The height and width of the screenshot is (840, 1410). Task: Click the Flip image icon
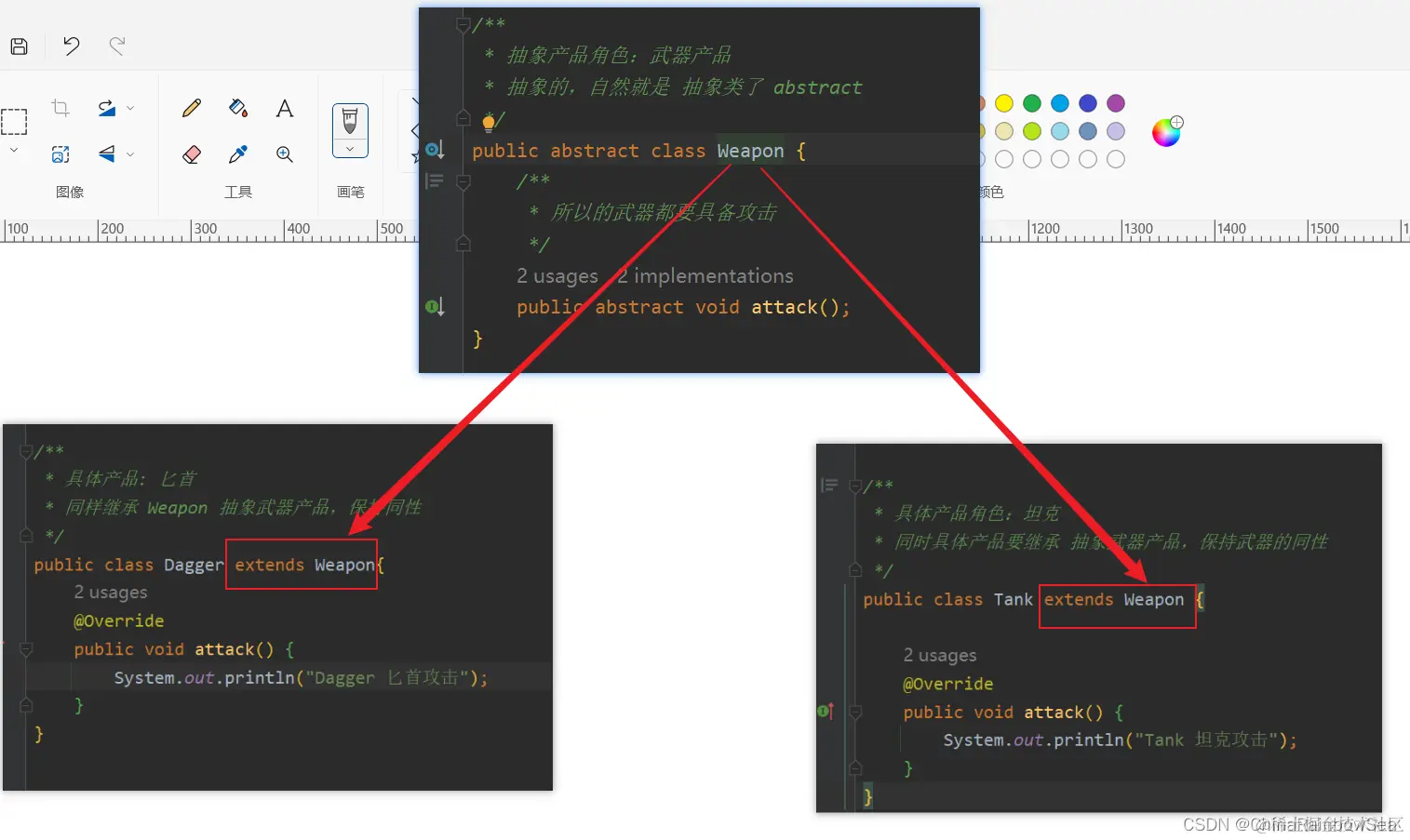pos(107,153)
